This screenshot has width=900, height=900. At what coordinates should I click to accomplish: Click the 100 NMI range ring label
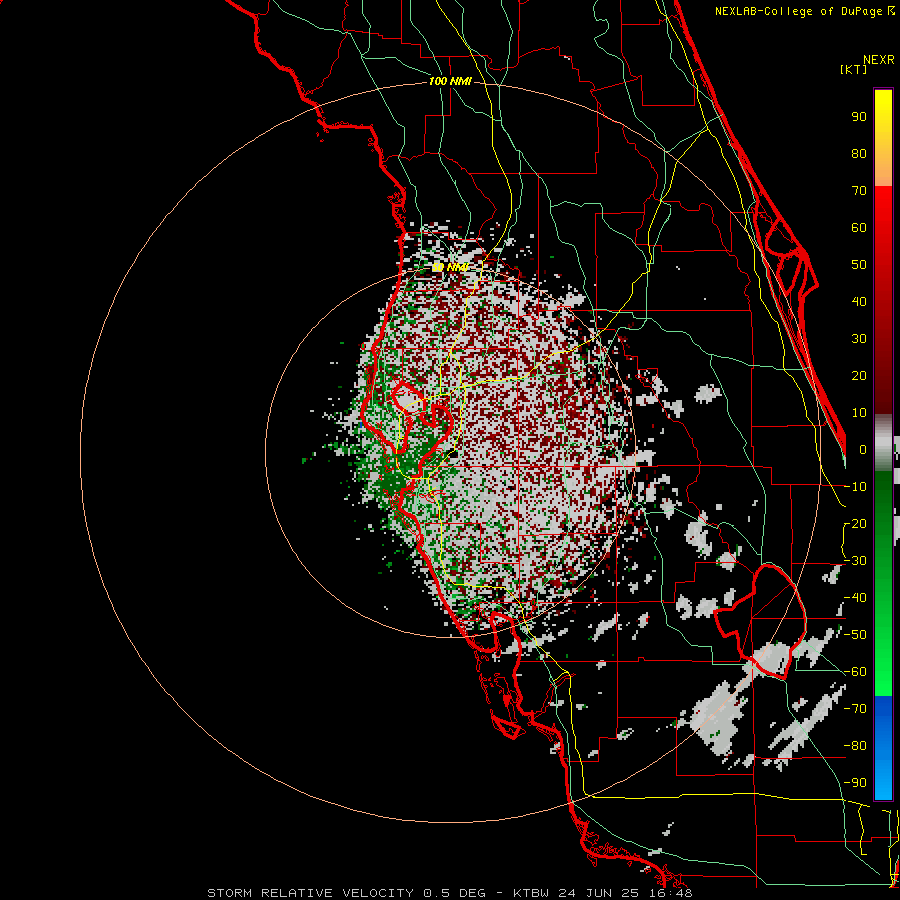450,82
